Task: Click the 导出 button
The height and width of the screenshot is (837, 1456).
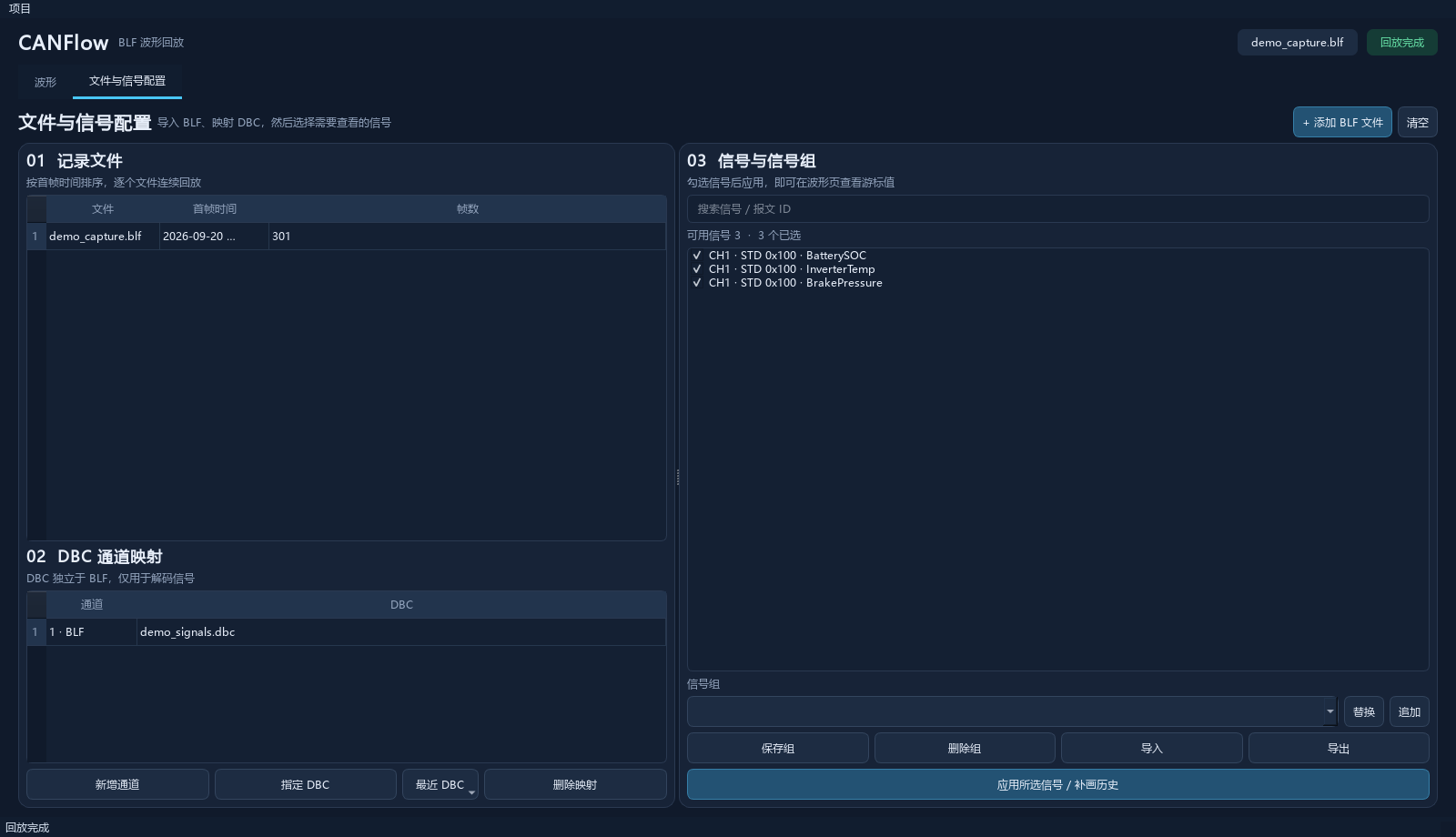Action: (x=1339, y=748)
